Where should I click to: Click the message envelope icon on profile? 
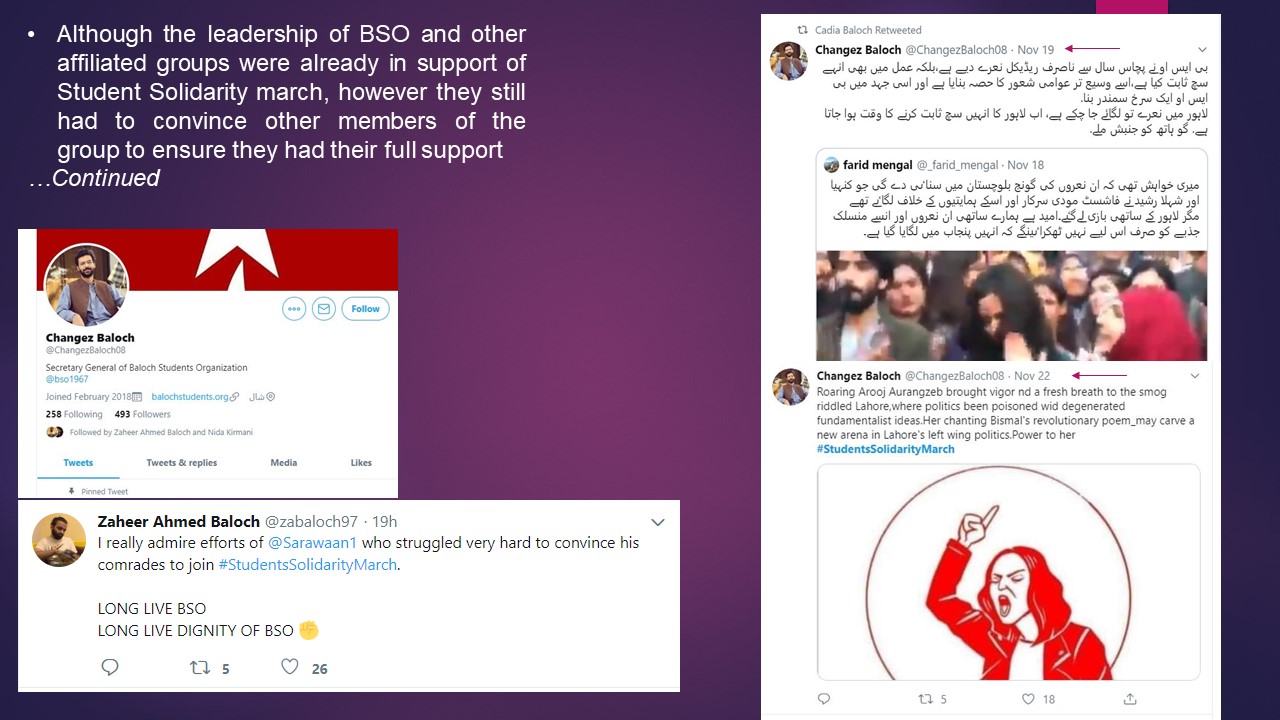click(324, 309)
